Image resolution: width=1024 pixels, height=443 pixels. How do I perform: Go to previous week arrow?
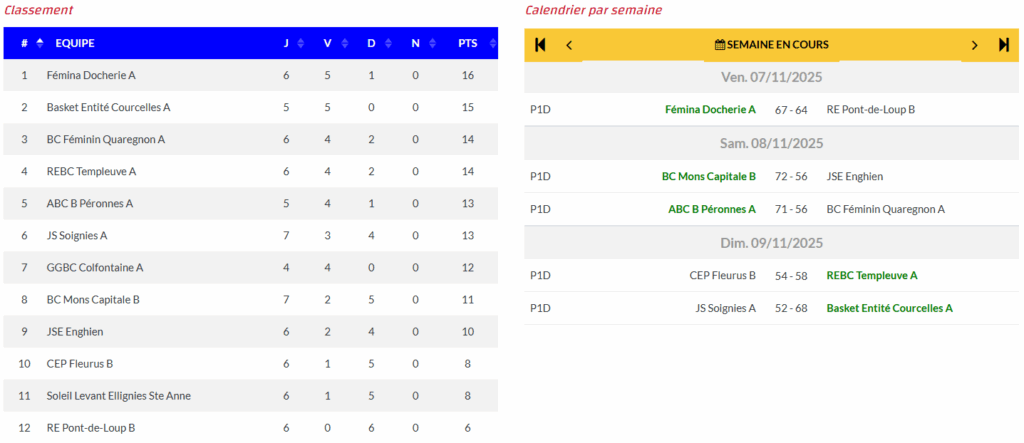(569, 45)
